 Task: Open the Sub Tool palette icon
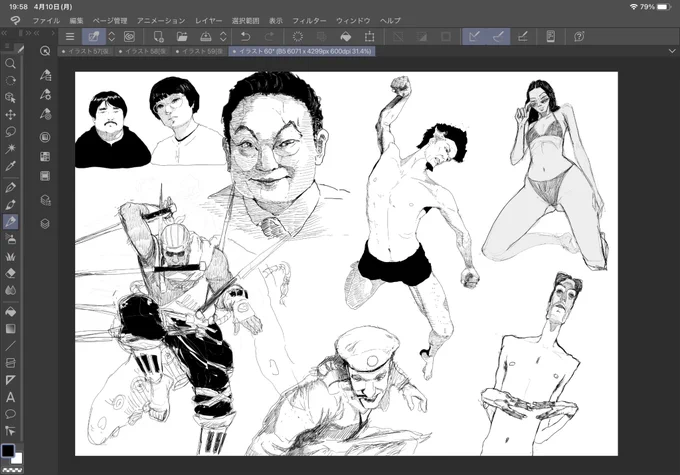pyautogui.click(x=45, y=75)
